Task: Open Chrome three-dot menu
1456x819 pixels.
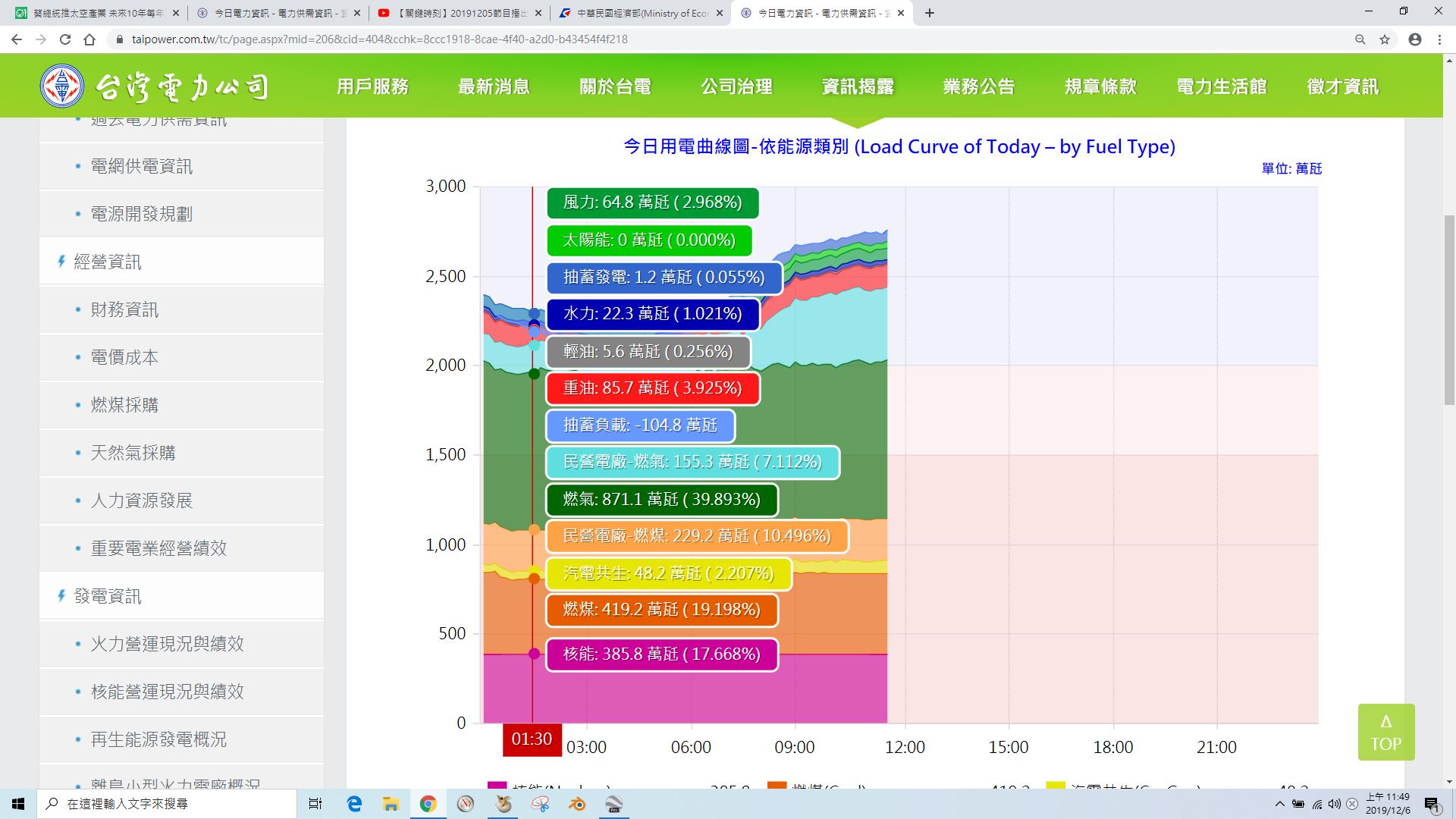Action: [x=1439, y=39]
